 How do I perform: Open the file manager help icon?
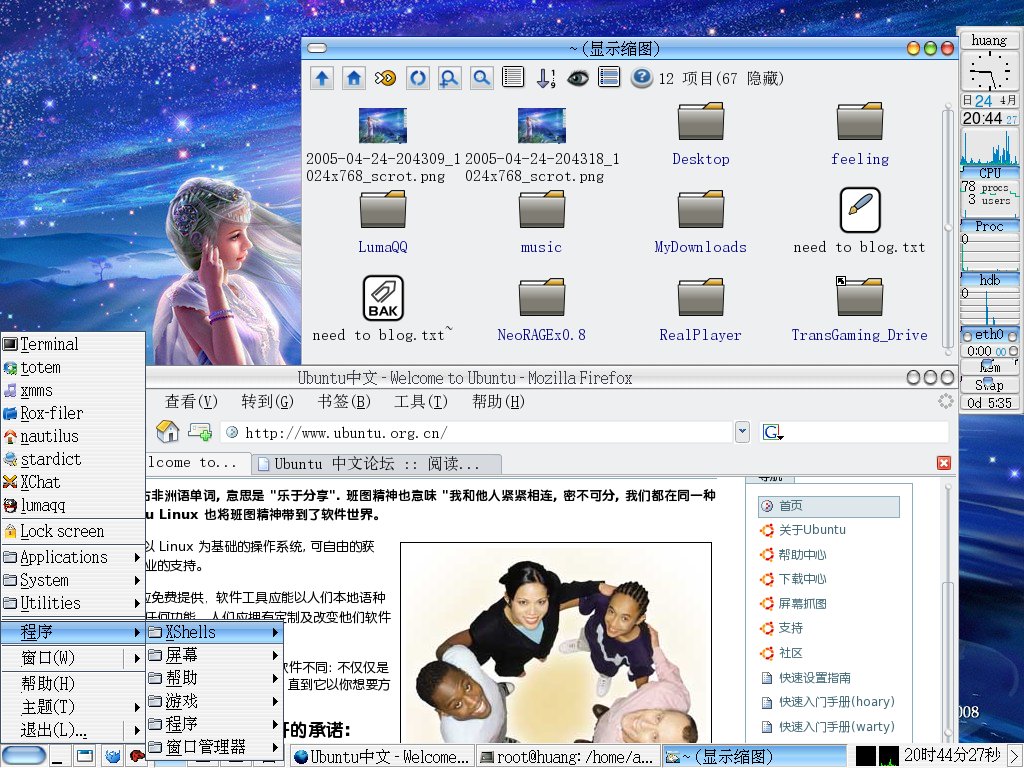(x=641, y=78)
